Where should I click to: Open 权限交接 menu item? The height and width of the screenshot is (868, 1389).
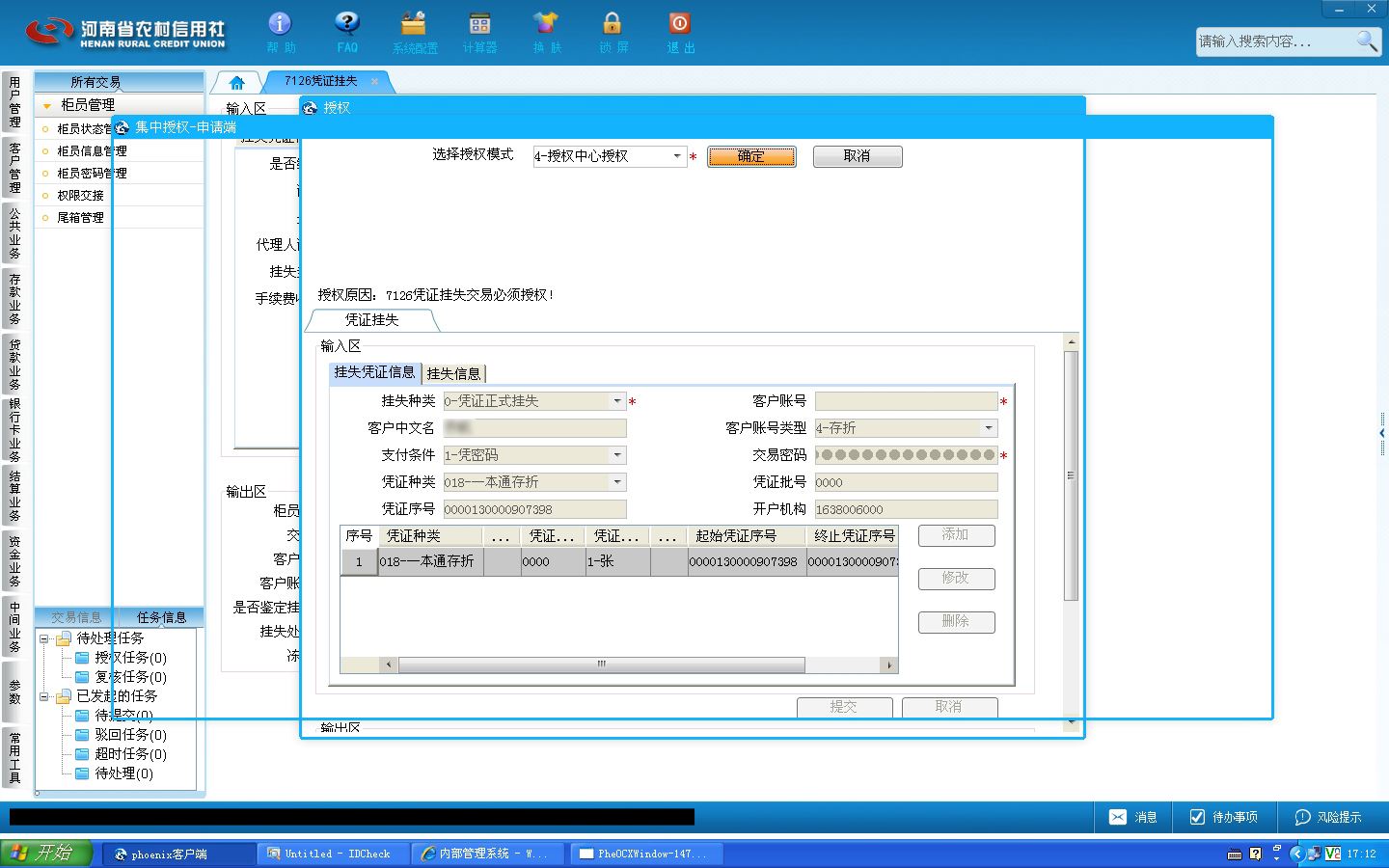[x=80, y=196]
